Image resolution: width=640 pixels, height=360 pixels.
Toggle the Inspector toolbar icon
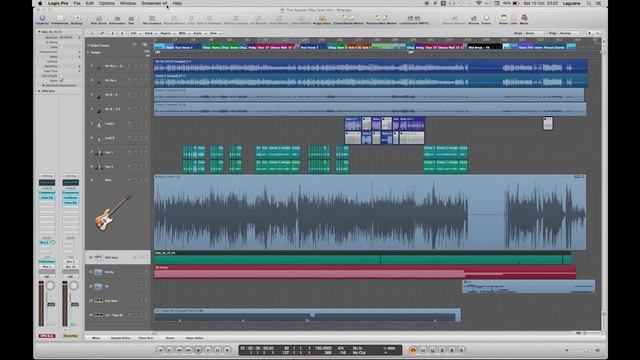tap(42, 19)
